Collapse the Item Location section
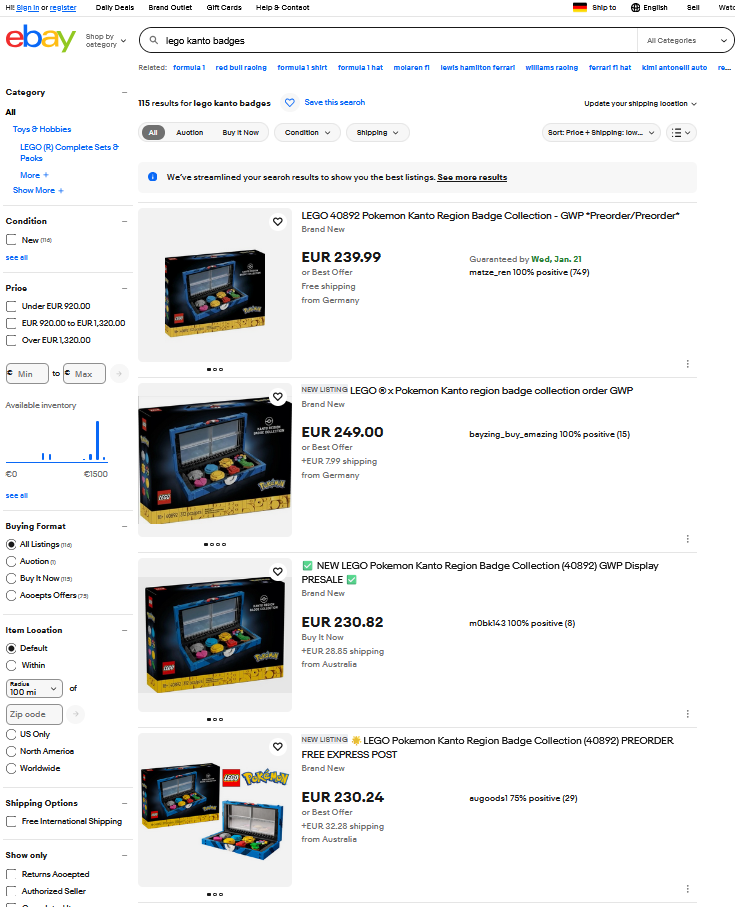Screen dimensions: 735x907 pos(124,631)
